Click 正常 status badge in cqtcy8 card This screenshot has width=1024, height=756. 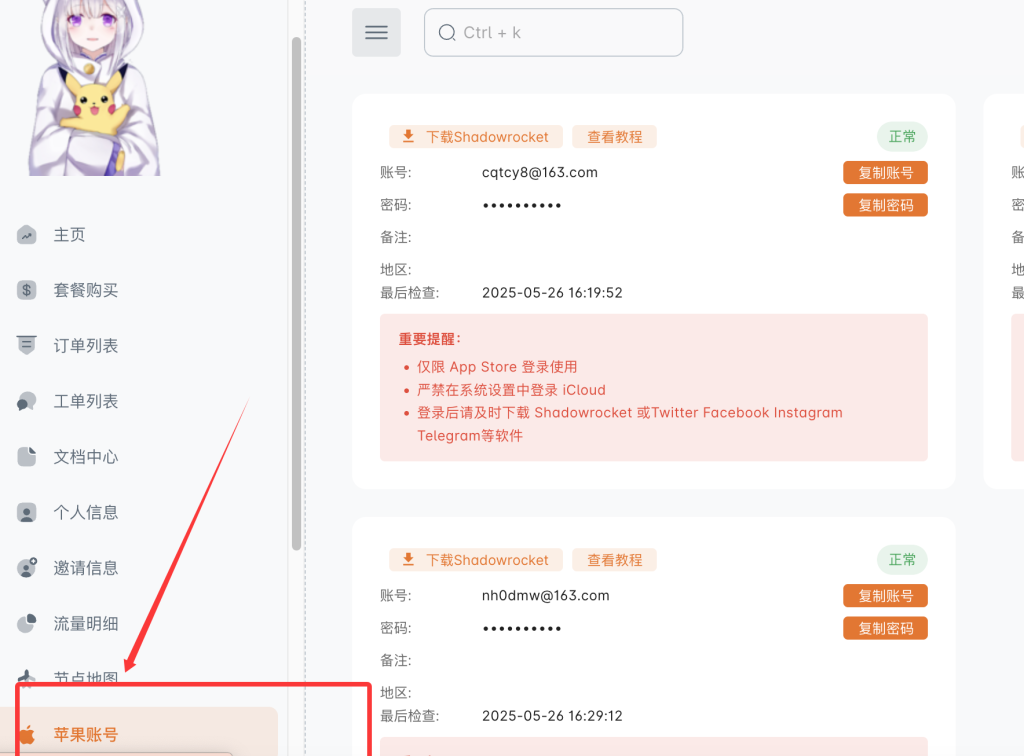(x=902, y=136)
